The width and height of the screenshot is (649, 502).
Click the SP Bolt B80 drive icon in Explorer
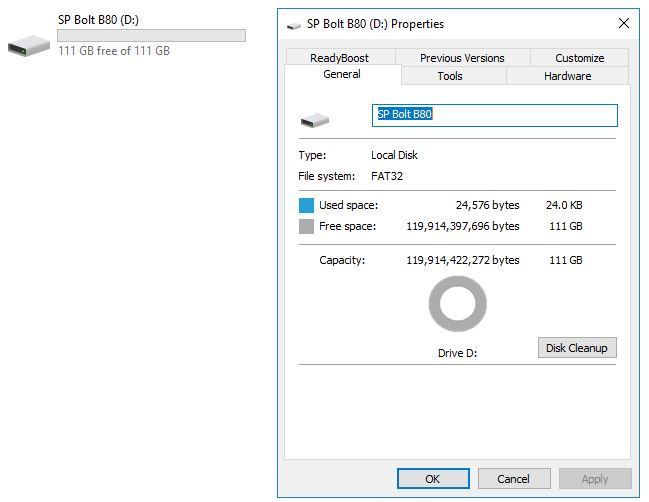(x=28, y=45)
